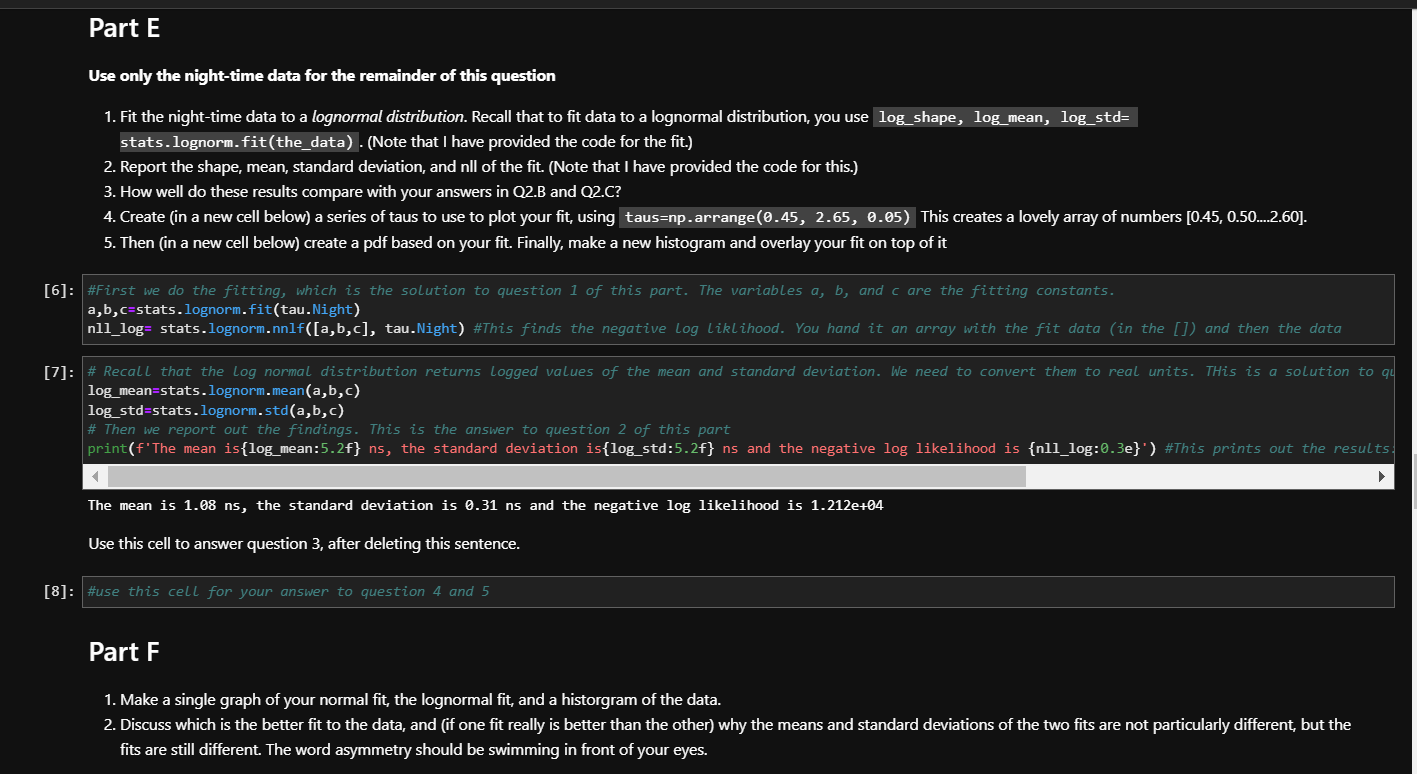Click the 'nll_log= stats.lognorm.nnlf' code line
The image size is (1417, 774).
coord(714,329)
